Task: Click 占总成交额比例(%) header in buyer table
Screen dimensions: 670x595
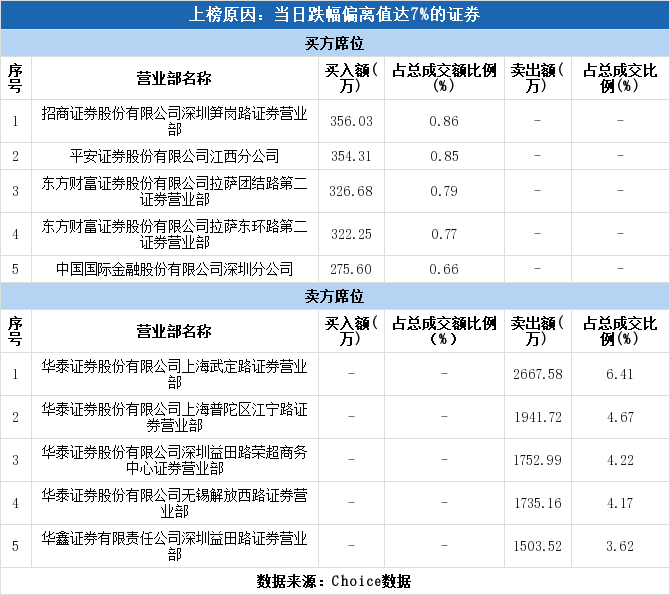Action: point(444,79)
